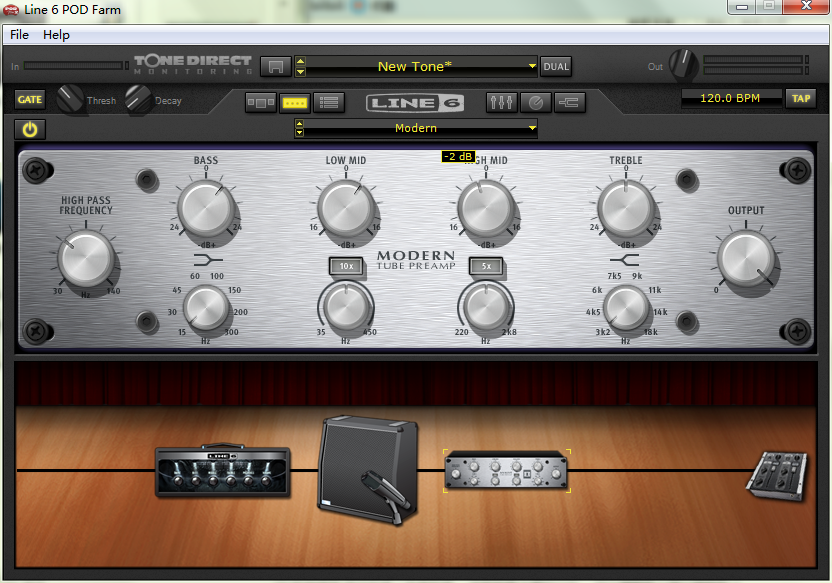Toggle the noise GATE on or off
Viewport: 832px width, 583px height.
pos(30,100)
